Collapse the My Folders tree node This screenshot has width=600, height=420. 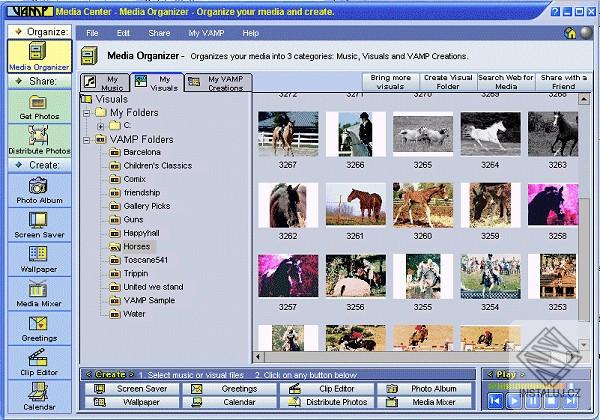click(x=87, y=113)
